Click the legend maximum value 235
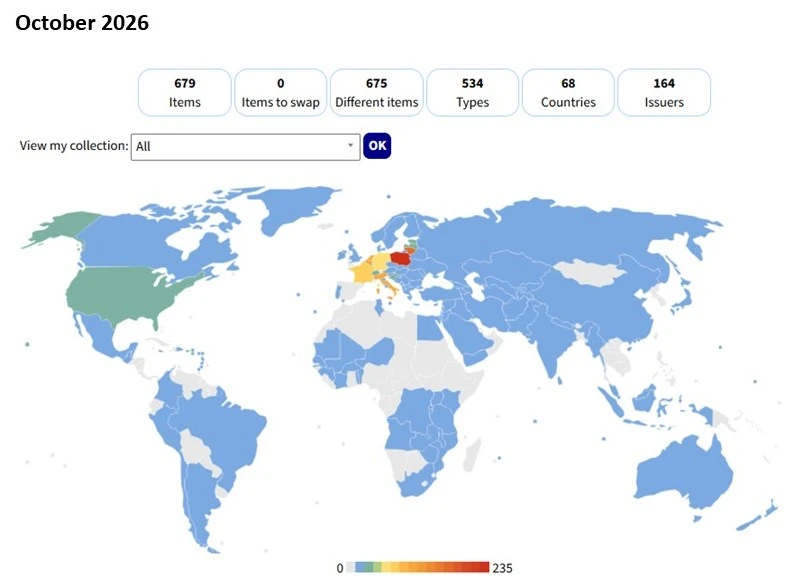 (x=502, y=568)
